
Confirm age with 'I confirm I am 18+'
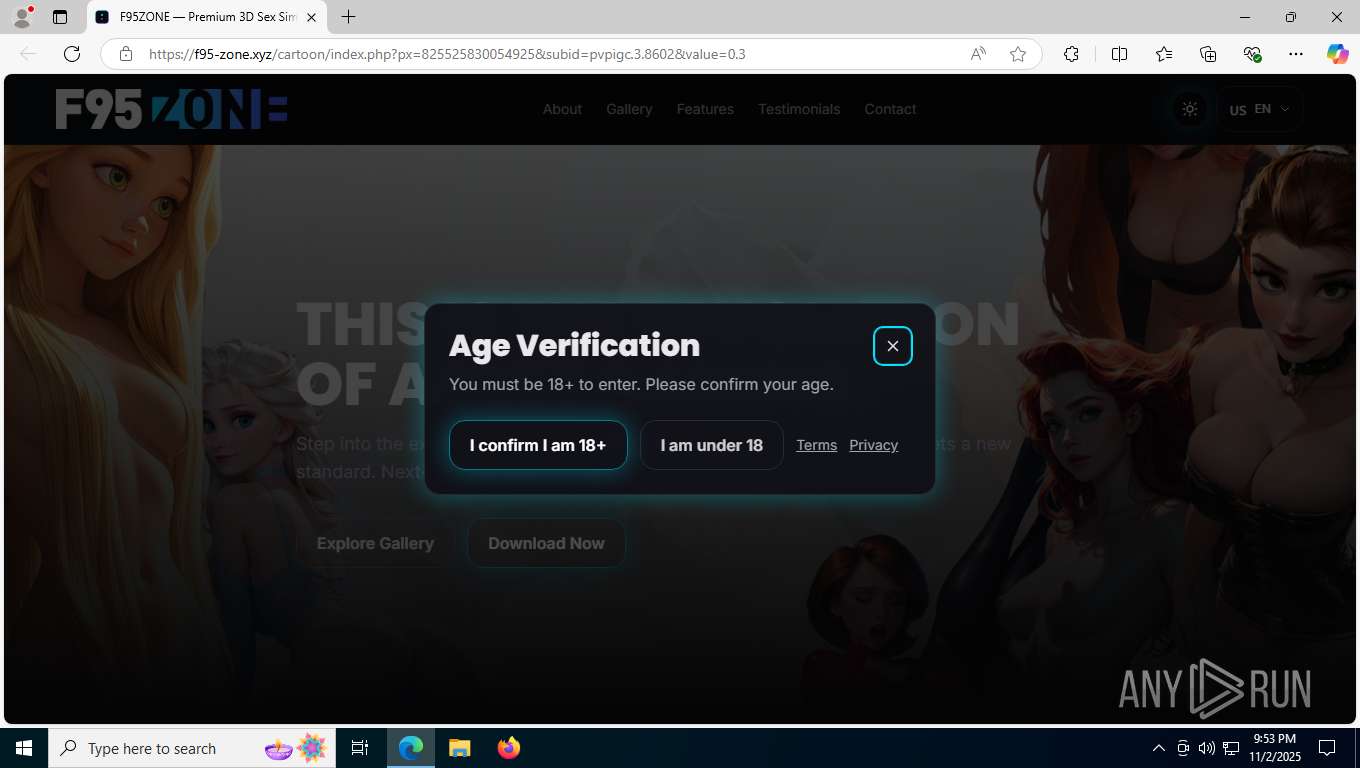[538, 445]
